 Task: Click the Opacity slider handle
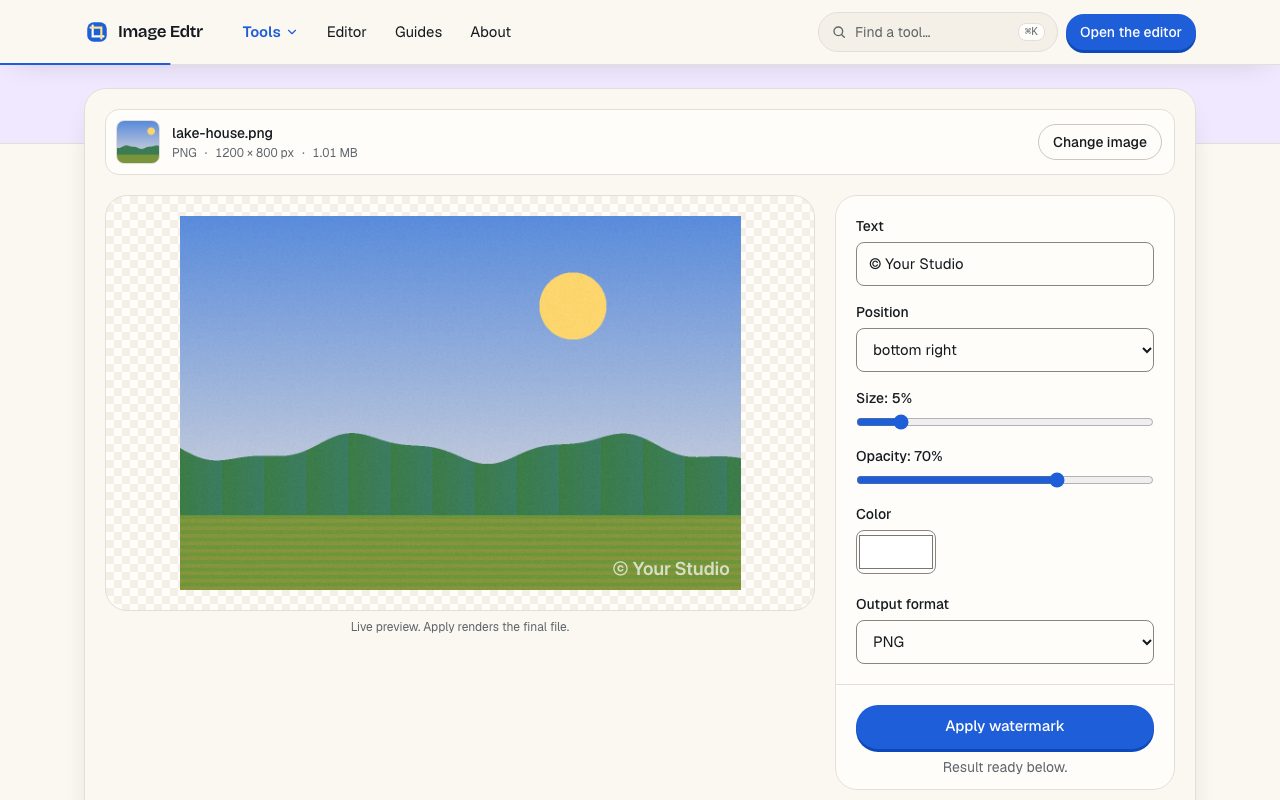[1057, 480]
